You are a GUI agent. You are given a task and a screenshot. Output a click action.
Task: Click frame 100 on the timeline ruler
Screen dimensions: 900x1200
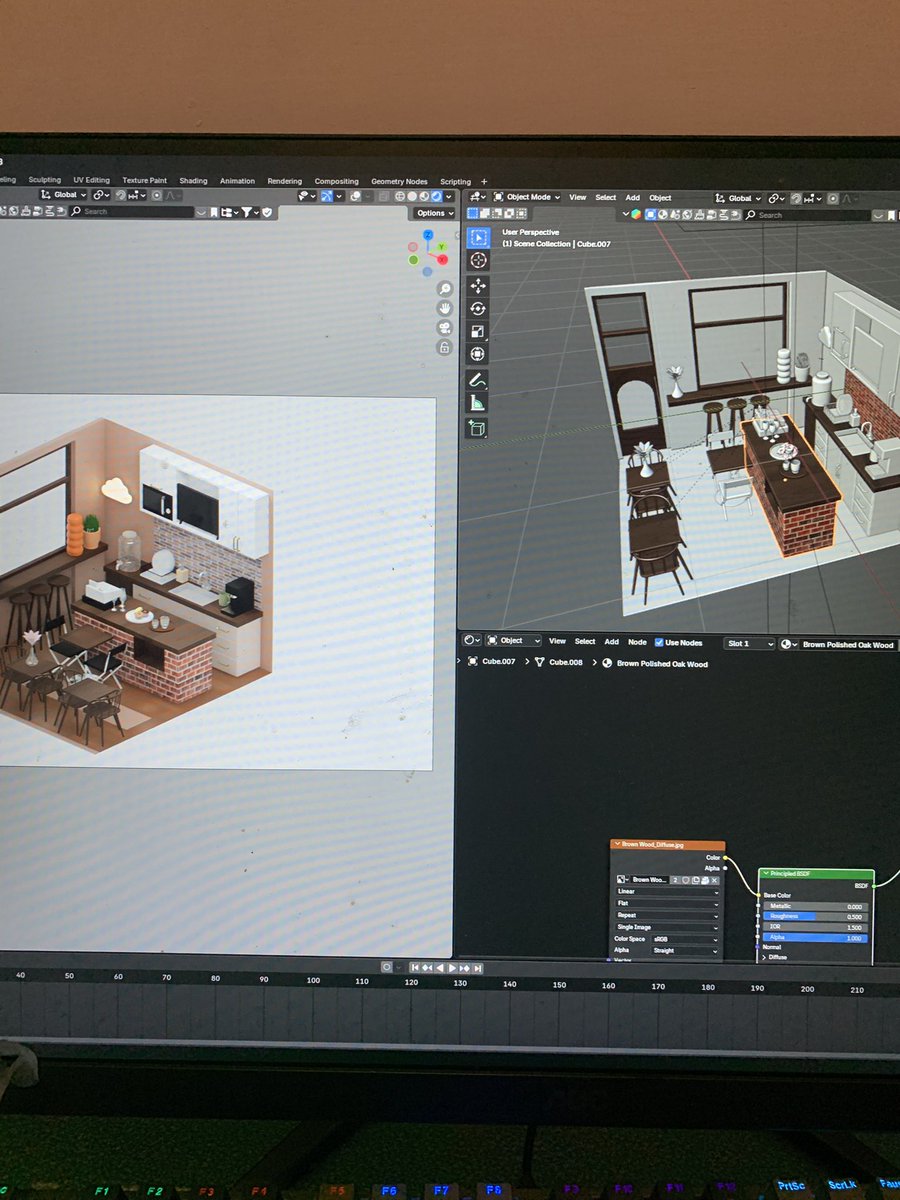click(313, 981)
